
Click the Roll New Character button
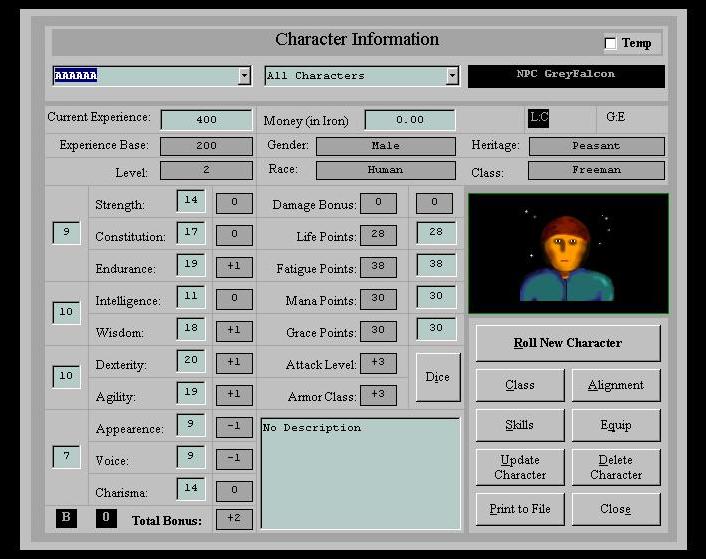point(567,343)
